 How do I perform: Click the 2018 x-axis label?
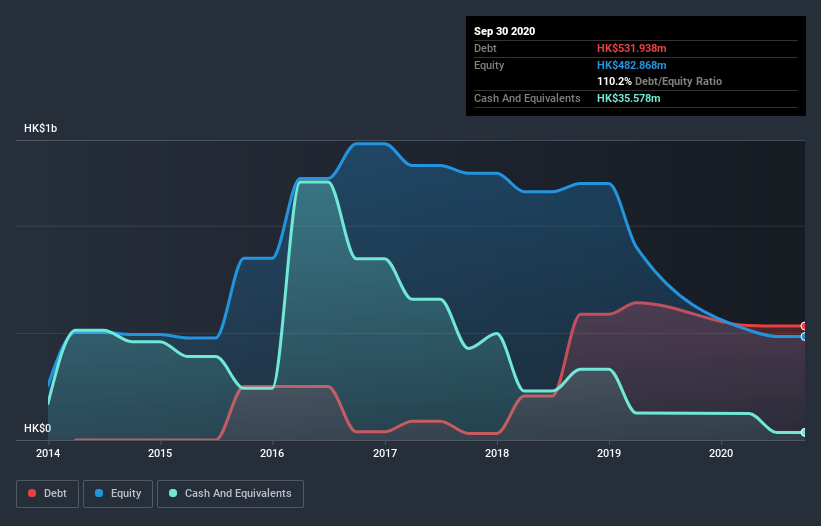coord(497,453)
